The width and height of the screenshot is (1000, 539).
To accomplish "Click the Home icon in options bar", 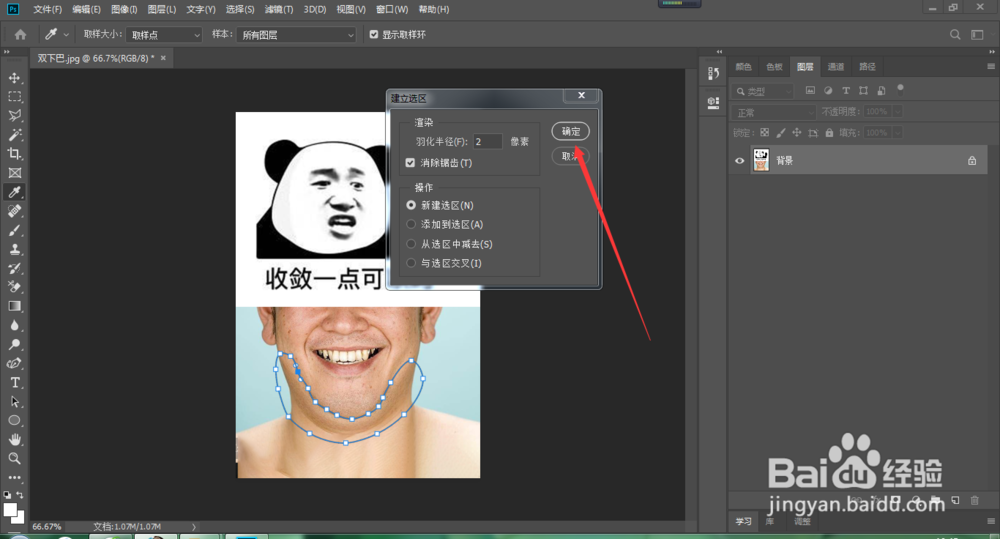I will (x=20, y=34).
